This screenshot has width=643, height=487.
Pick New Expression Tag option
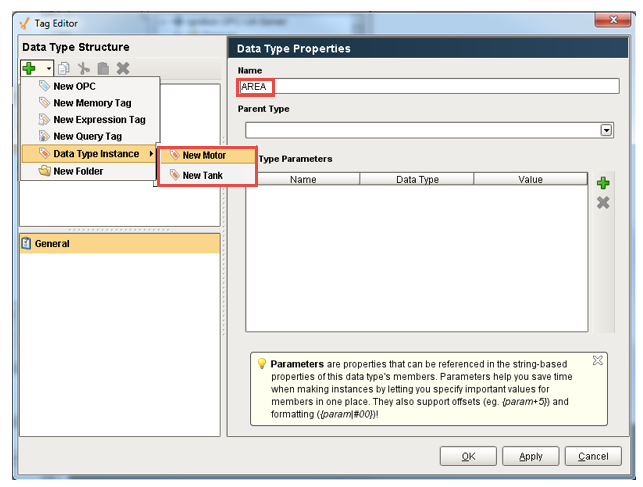click(x=98, y=120)
